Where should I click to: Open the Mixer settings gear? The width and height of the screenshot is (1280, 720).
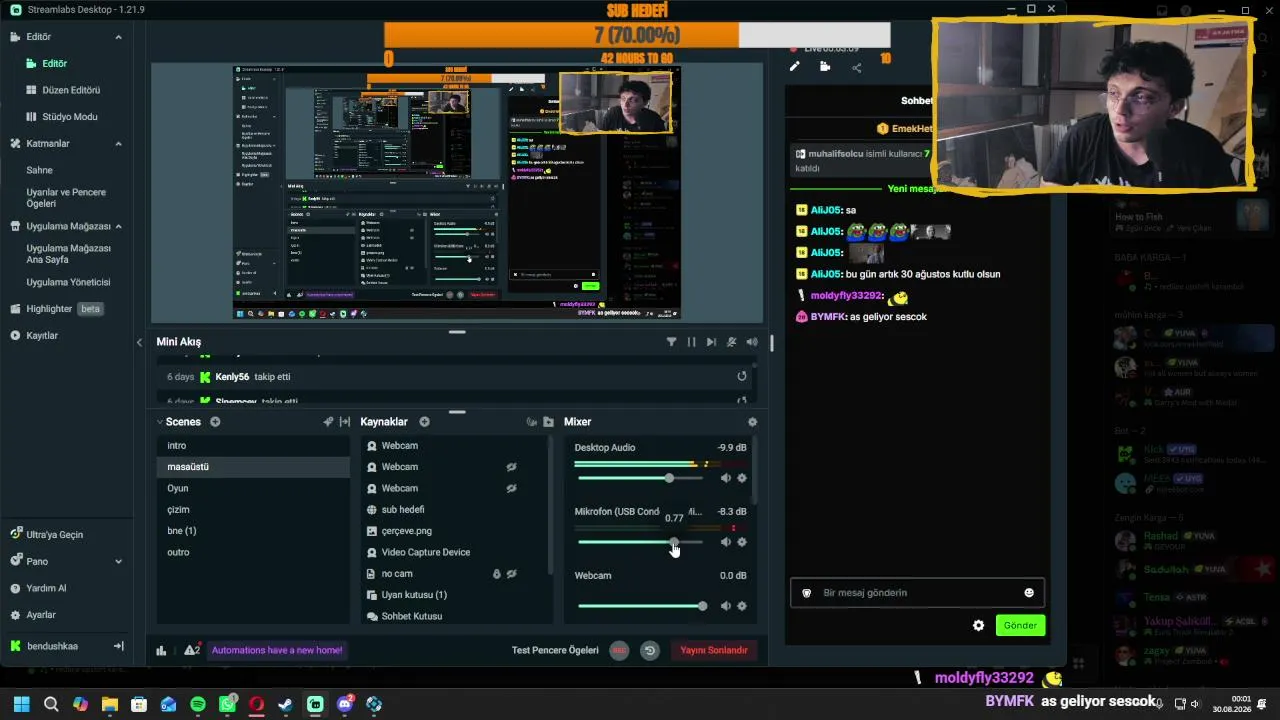[x=752, y=422]
